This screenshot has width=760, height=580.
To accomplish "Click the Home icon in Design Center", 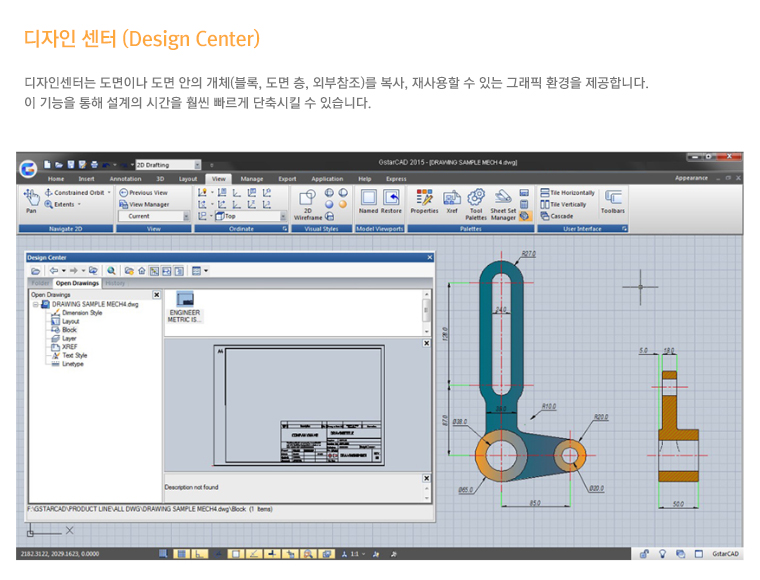I will pyautogui.click(x=141, y=270).
